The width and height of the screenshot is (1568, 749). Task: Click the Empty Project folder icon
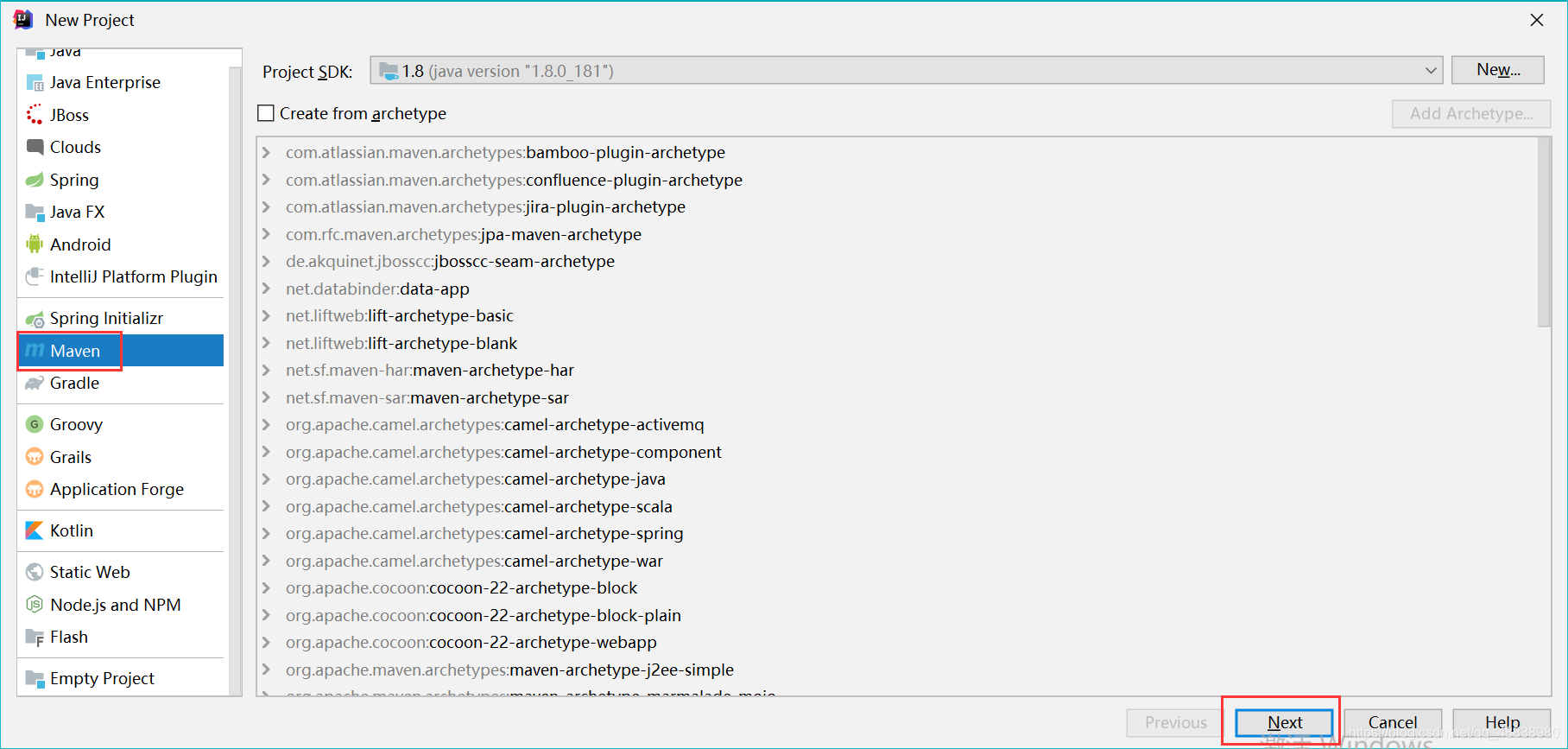click(x=35, y=678)
